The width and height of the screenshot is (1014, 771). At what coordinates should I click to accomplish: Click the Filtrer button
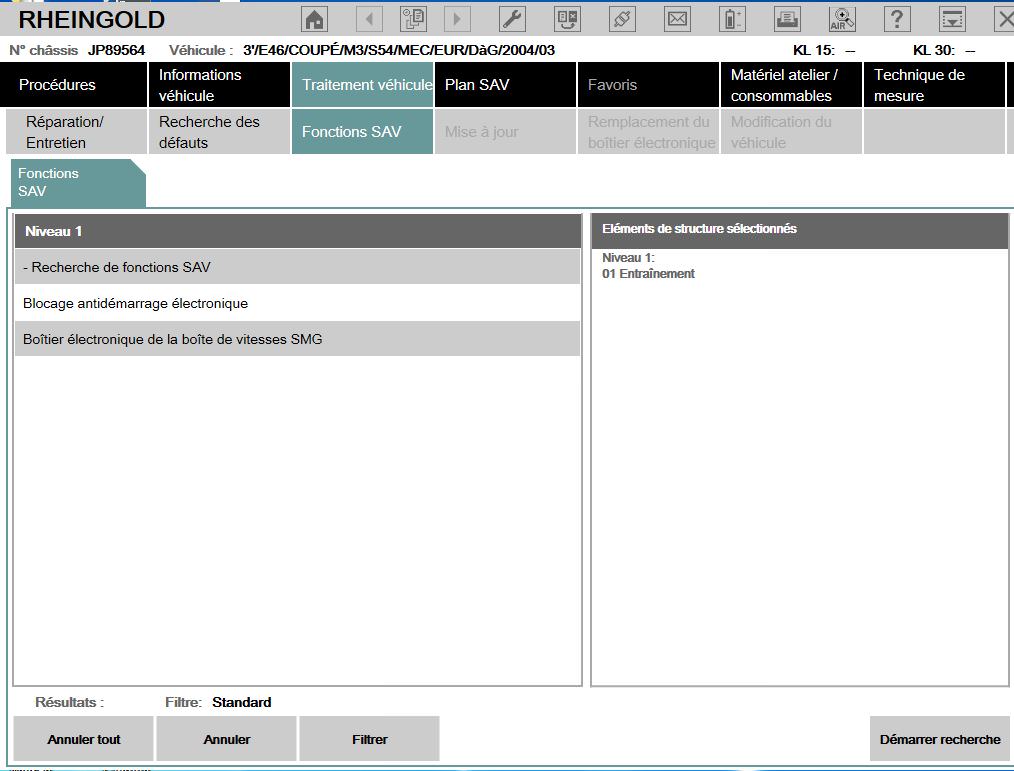coord(369,739)
